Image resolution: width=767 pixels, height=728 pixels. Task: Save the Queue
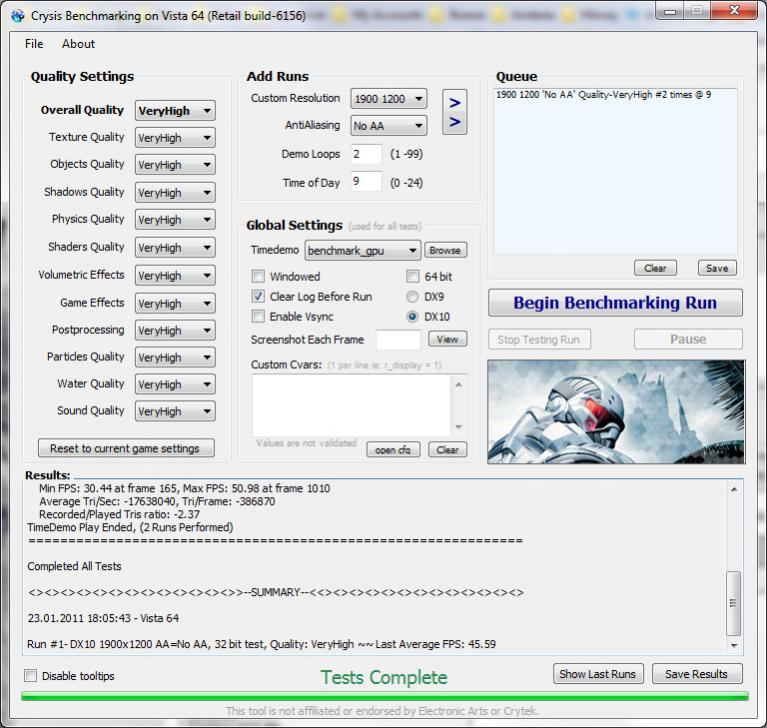pyautogui.click(x=717, y=268)
